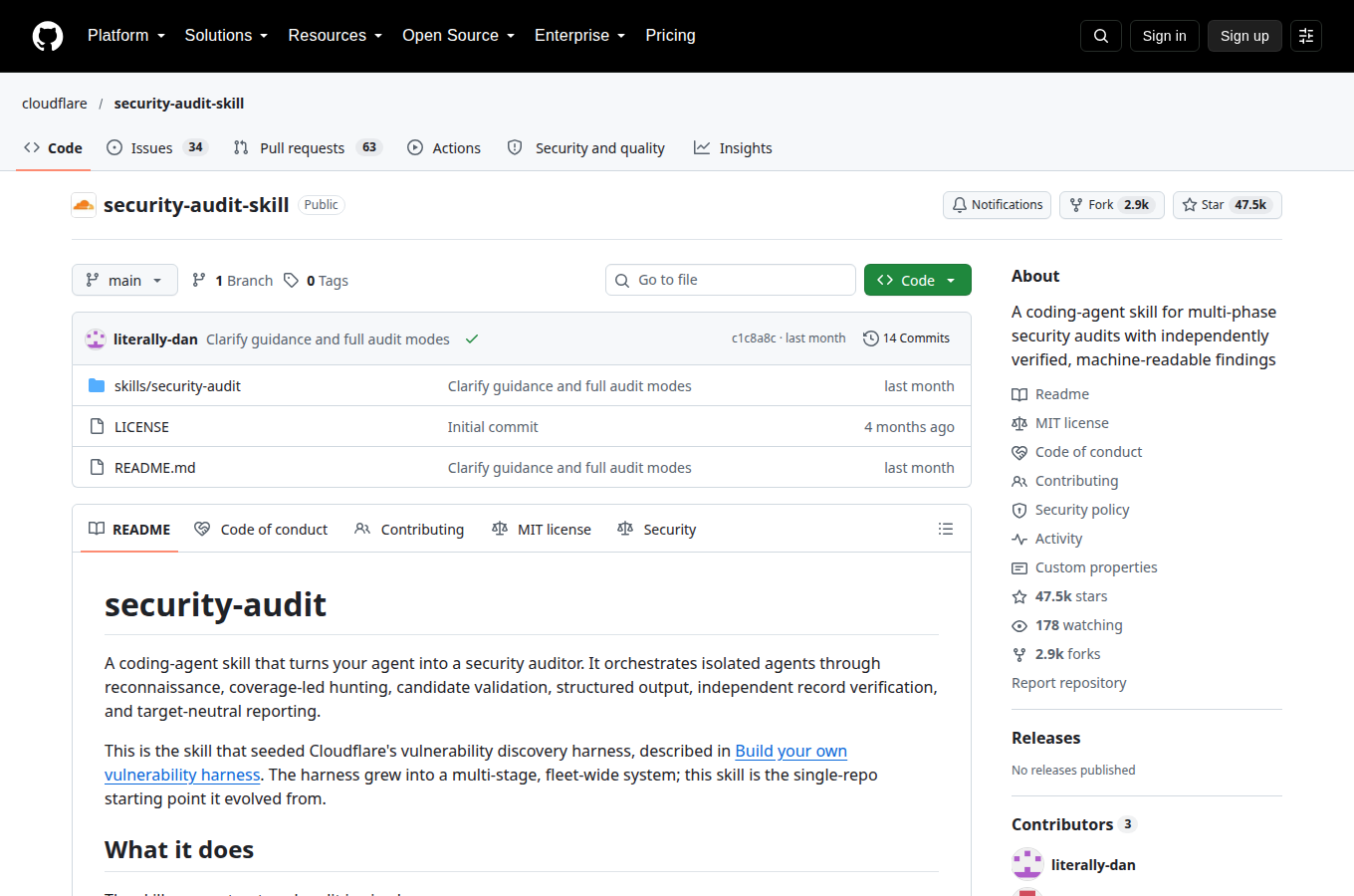Screen dimensions: 1354x896
Task: Open literally-dan author link in commit row
Action: pyautogui.click(x=155, y=339)
